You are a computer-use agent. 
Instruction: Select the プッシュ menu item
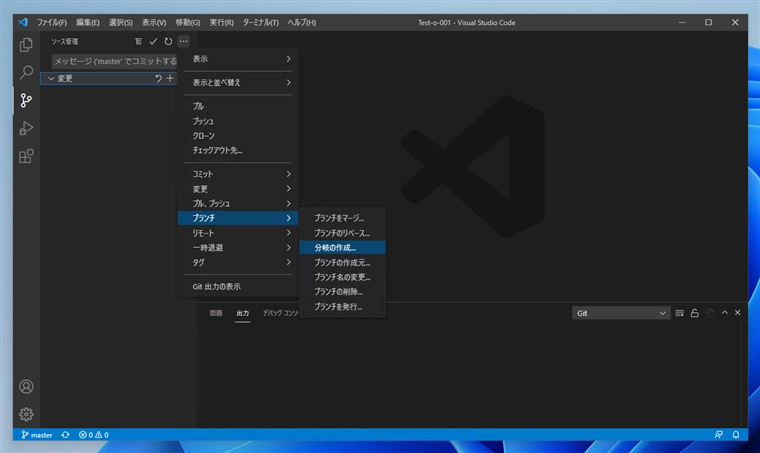238,121
